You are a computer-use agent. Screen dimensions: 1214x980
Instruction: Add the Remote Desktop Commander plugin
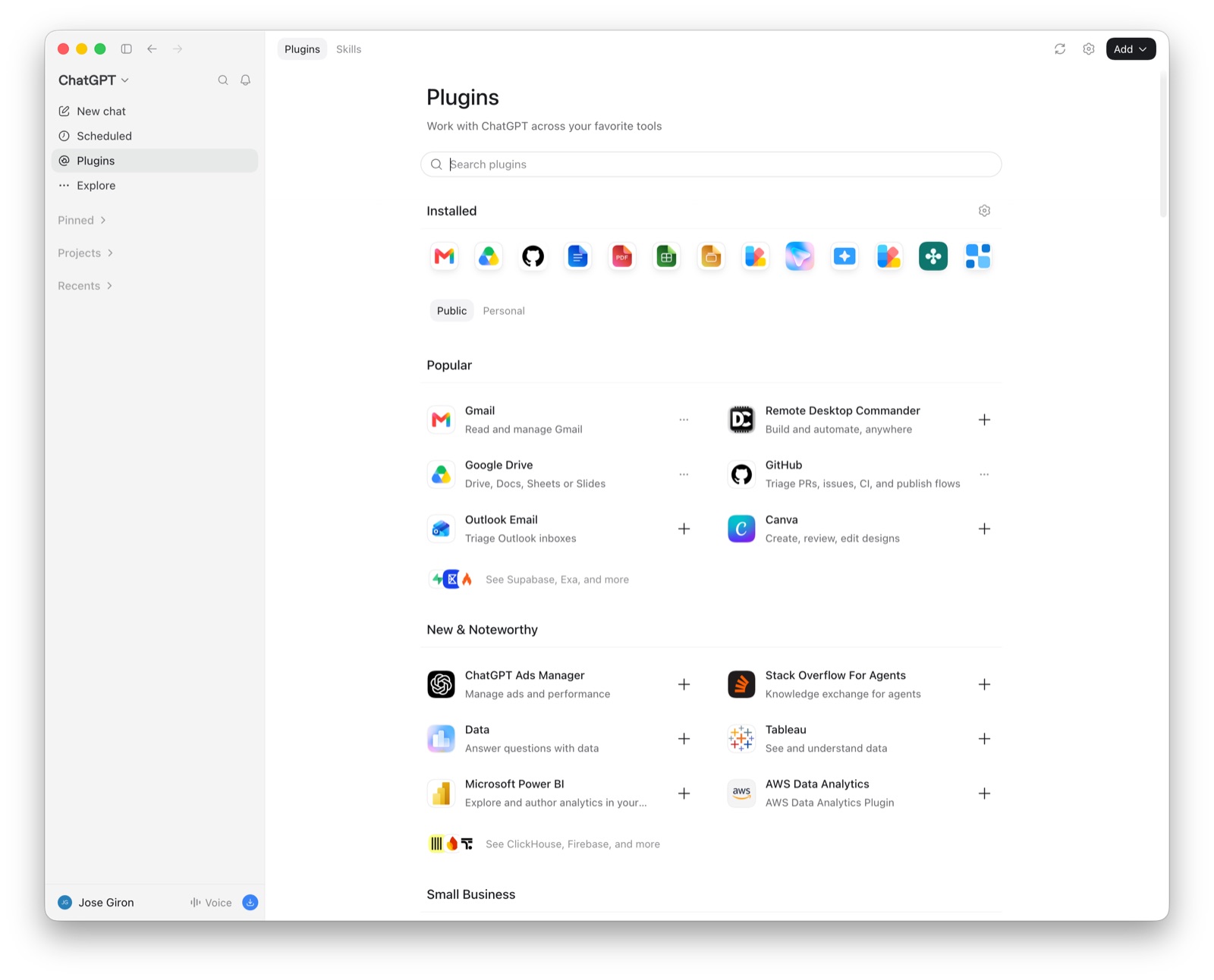tap(984, 419)
